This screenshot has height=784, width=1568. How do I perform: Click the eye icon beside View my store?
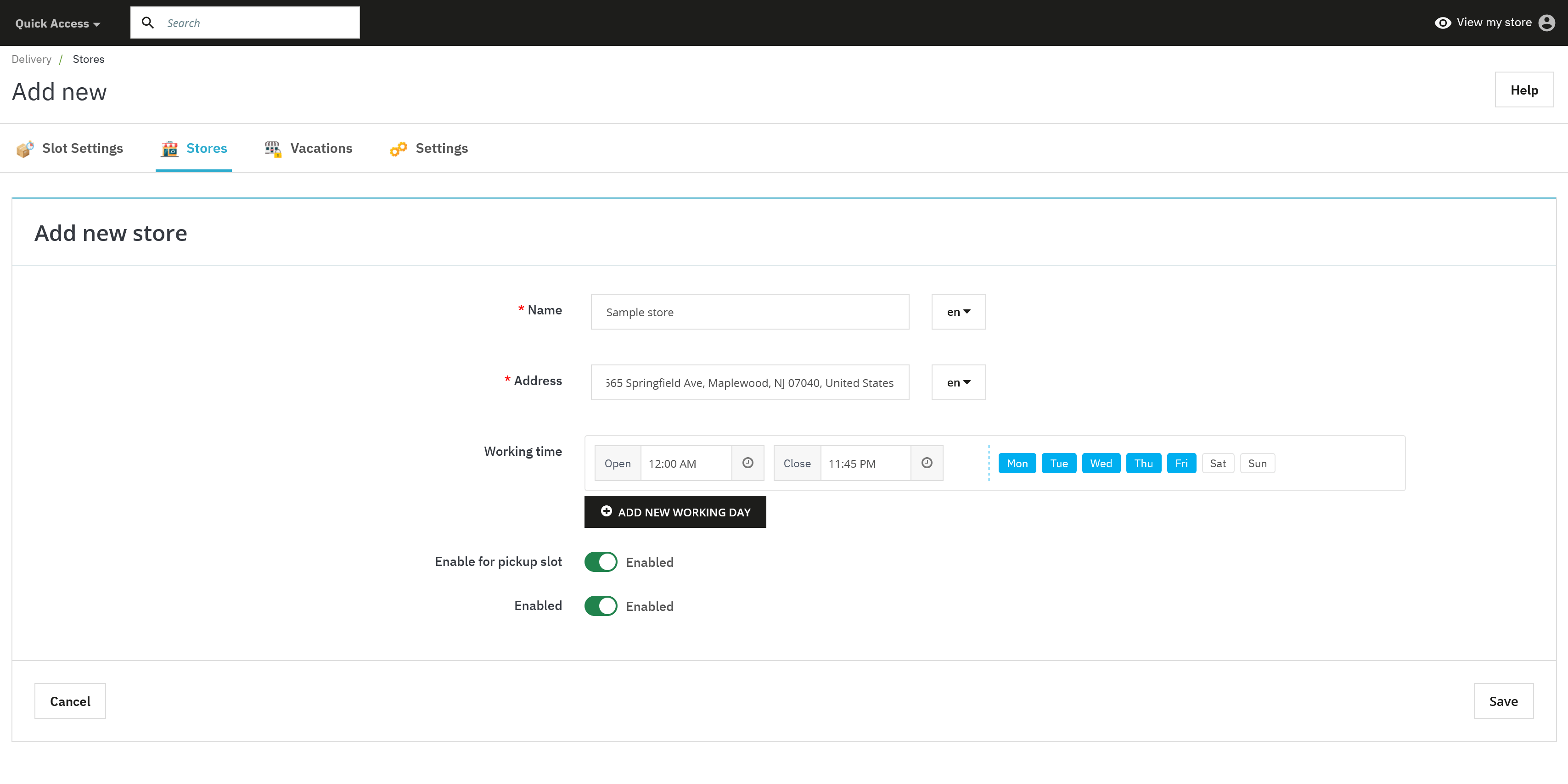tap(1443, 22)
